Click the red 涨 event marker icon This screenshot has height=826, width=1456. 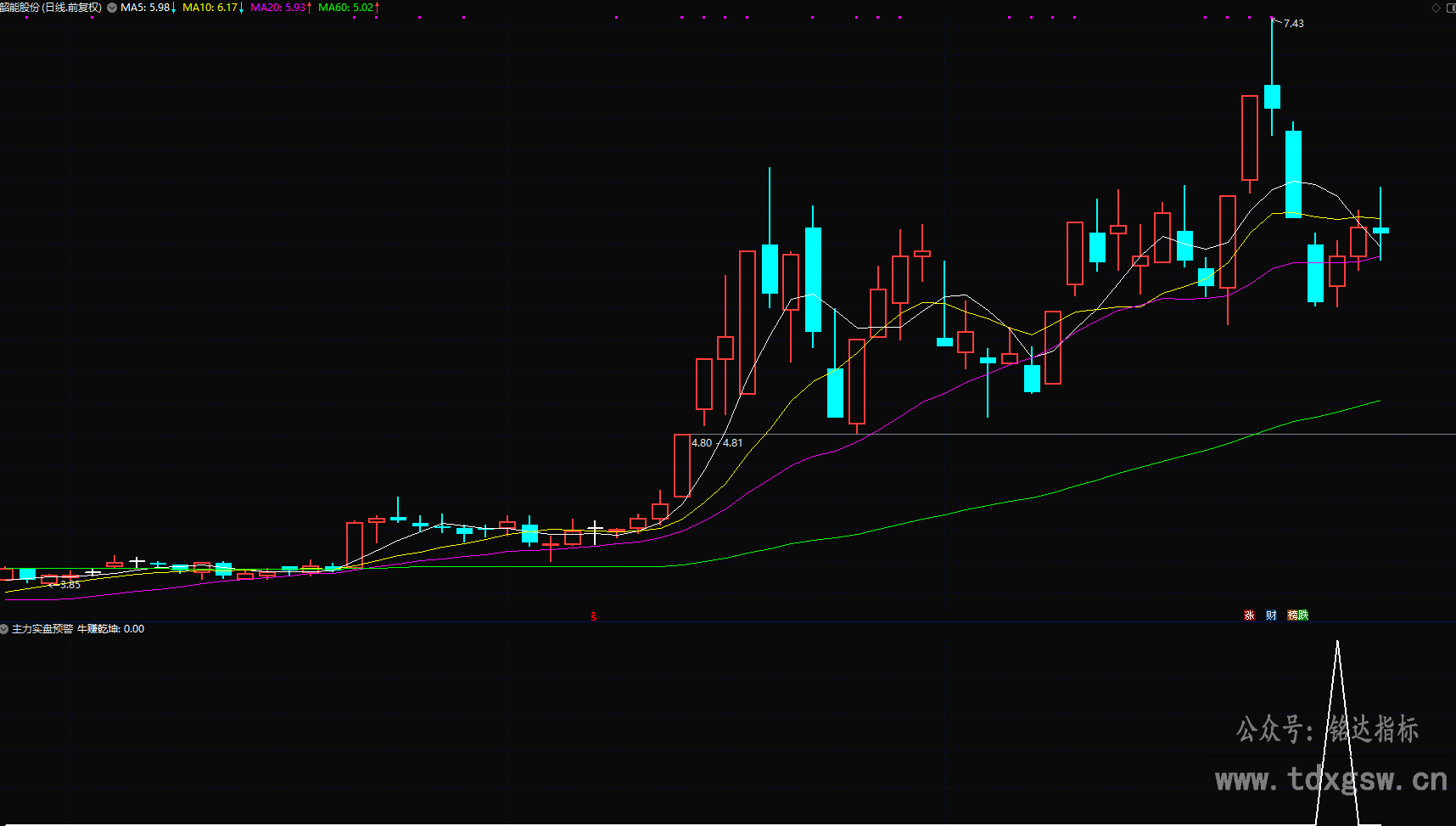tap(1249, 615)
